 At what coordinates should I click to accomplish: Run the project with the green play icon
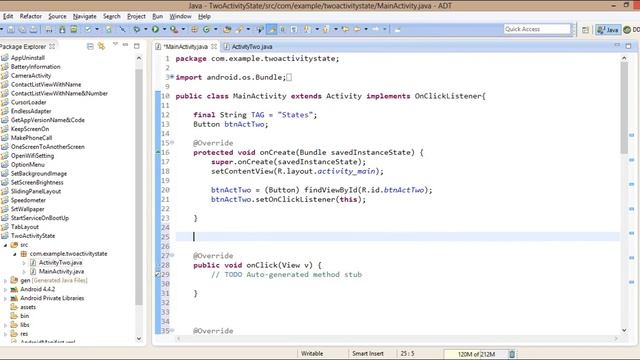[x=155, y=29]
